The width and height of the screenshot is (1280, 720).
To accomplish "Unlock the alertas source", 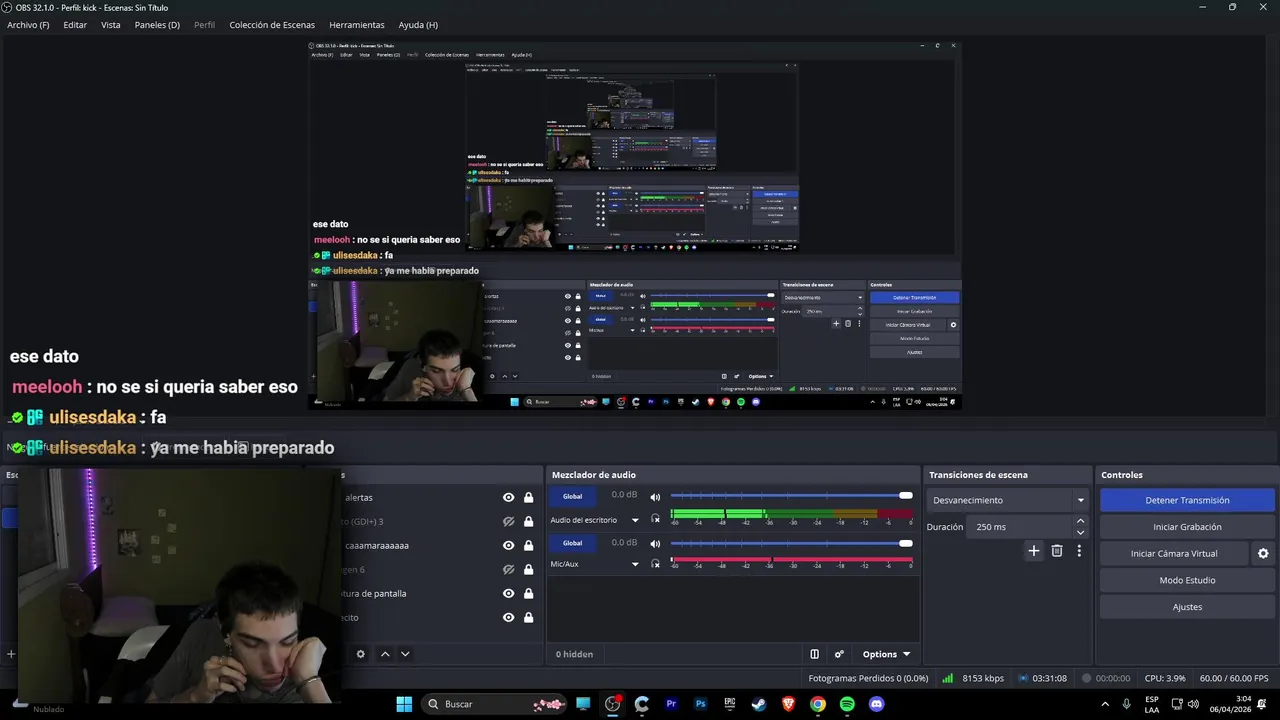I will point(528,497).
